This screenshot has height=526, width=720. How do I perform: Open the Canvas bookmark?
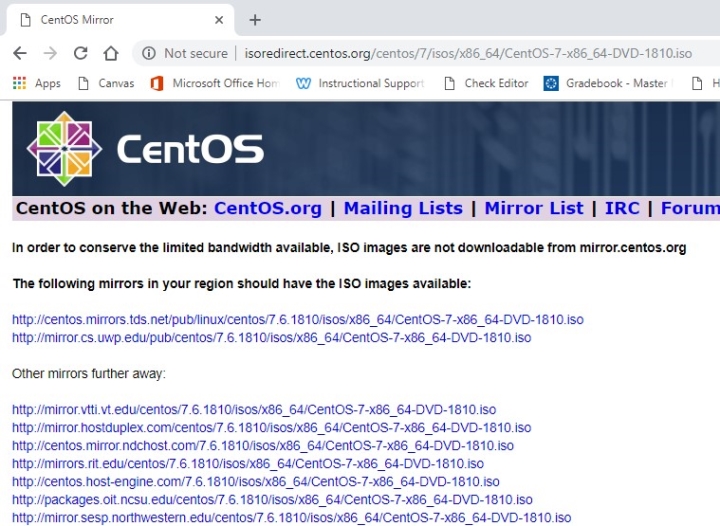click(x=106, y=83)
